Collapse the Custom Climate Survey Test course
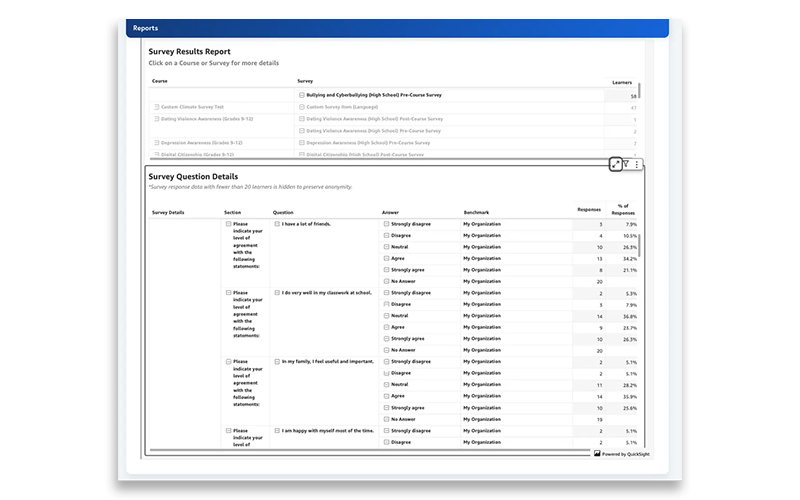 tap(156, 107)
